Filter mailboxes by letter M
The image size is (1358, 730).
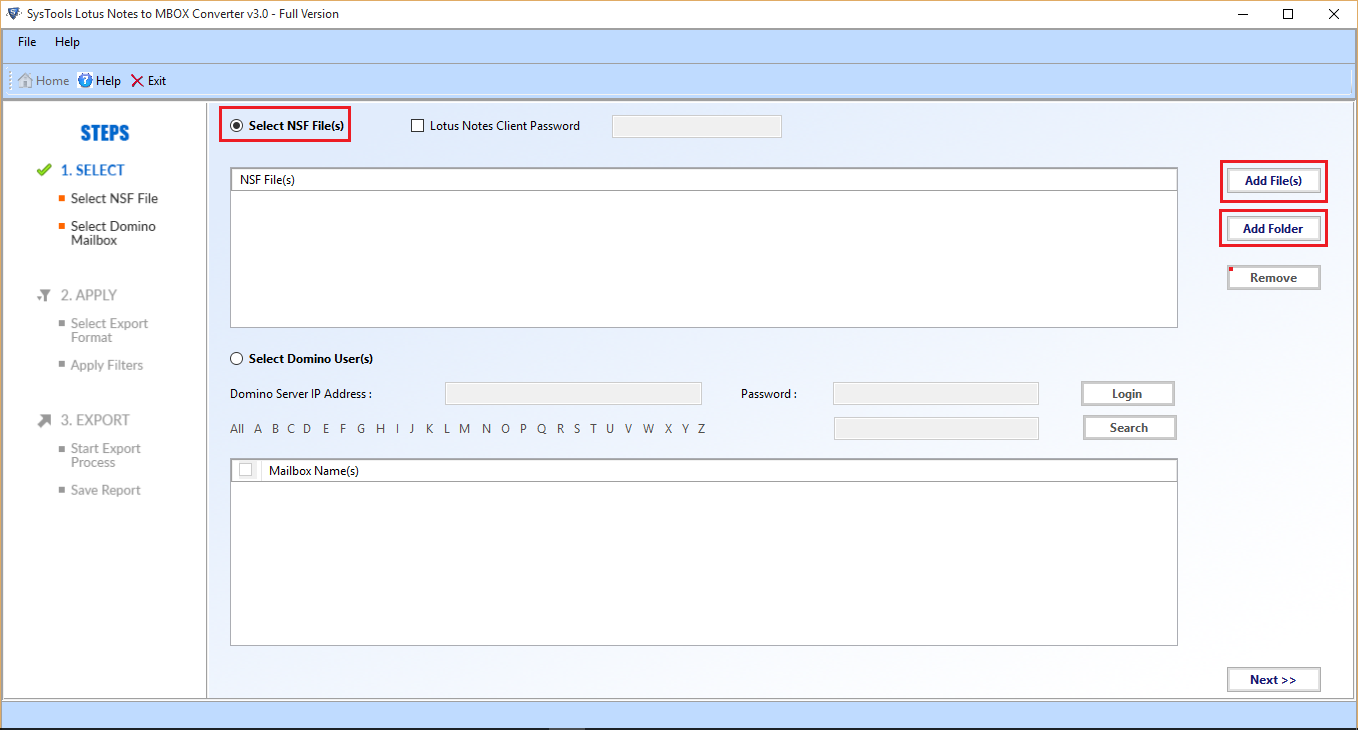(x=464, y=429)
